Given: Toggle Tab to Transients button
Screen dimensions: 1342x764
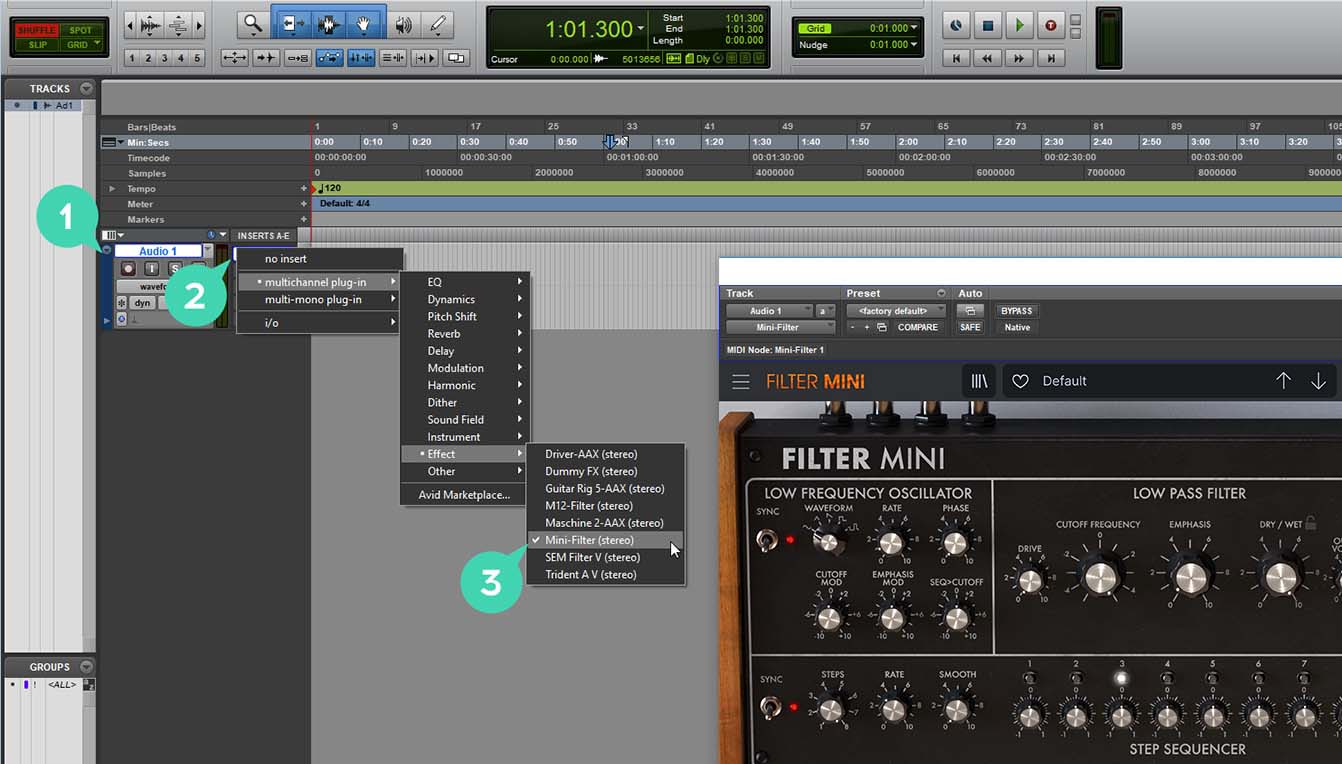Looking at the screenshot, I should (x=266, y=58).
